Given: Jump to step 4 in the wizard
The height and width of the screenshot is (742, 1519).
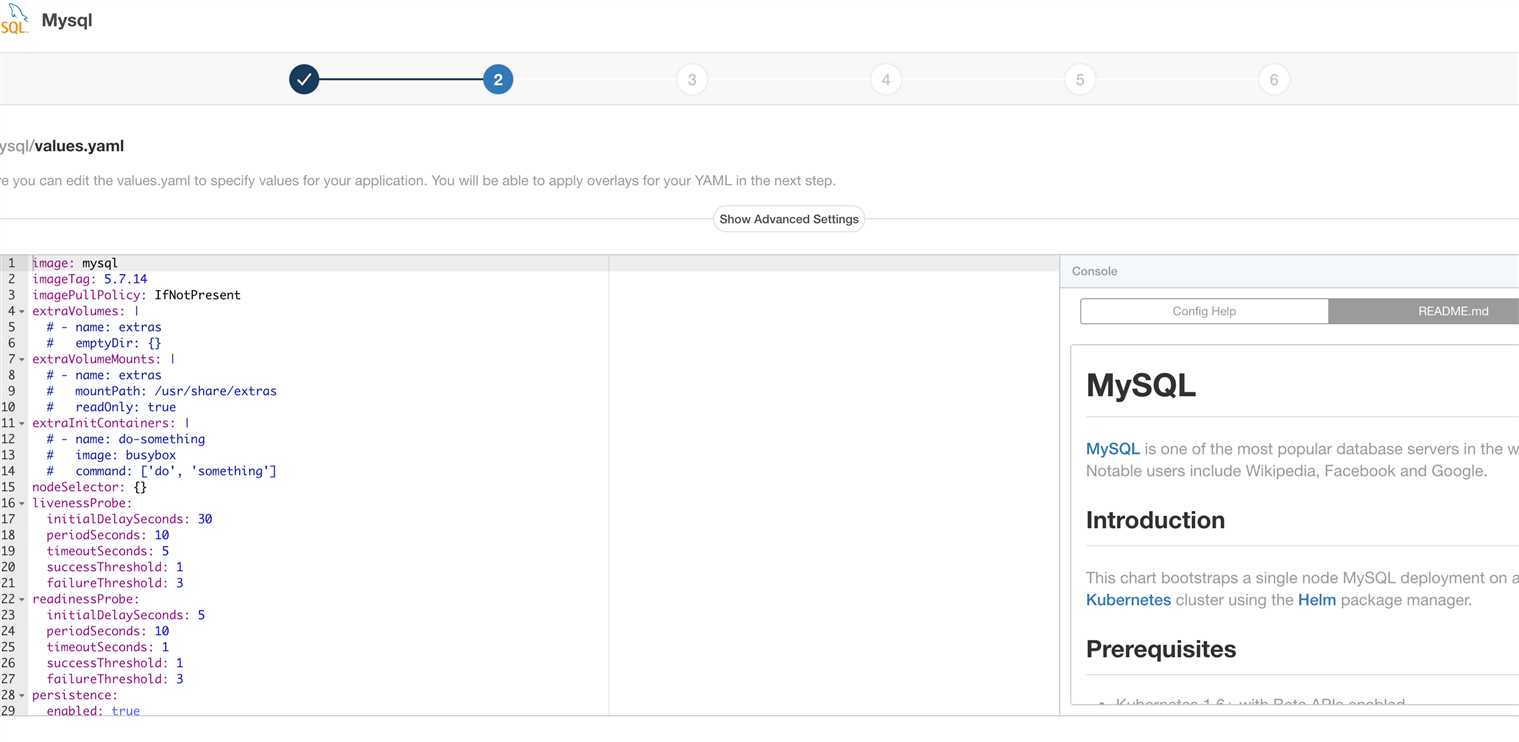Looking at the screenshot, I should pyautogui.click(x=886, y=79).
